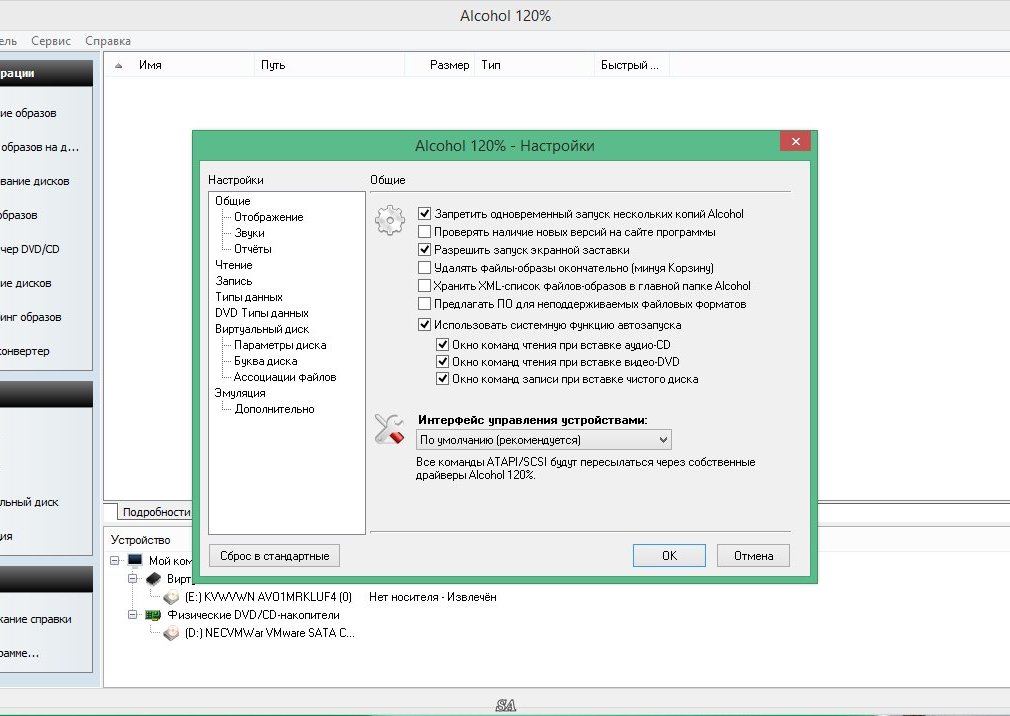This screenshot has height=716, width=1010.
Task: Click the gear icon in the Общие section
Action: [x=390, y=221]
